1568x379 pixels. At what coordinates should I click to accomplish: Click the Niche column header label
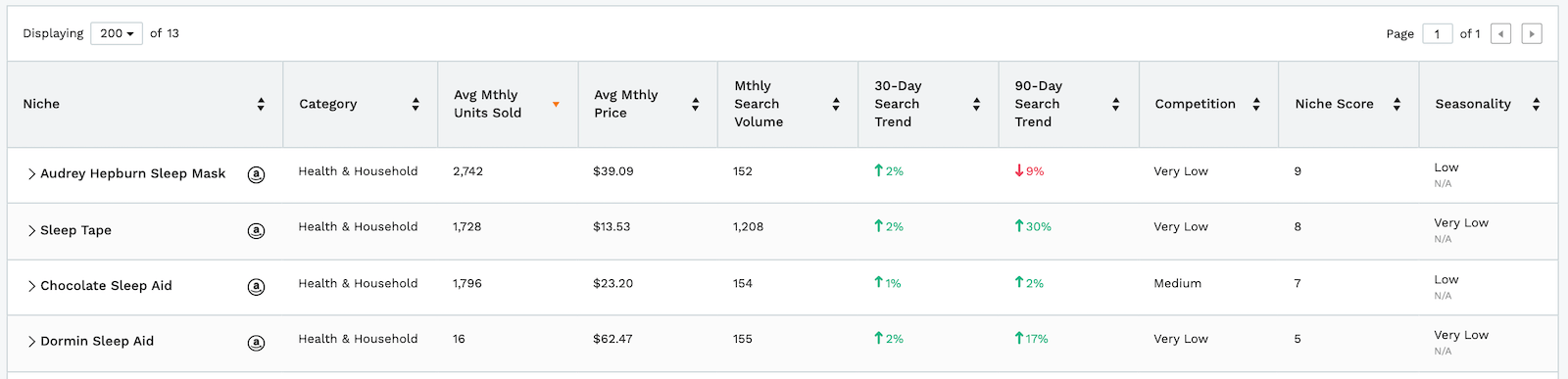41,104
